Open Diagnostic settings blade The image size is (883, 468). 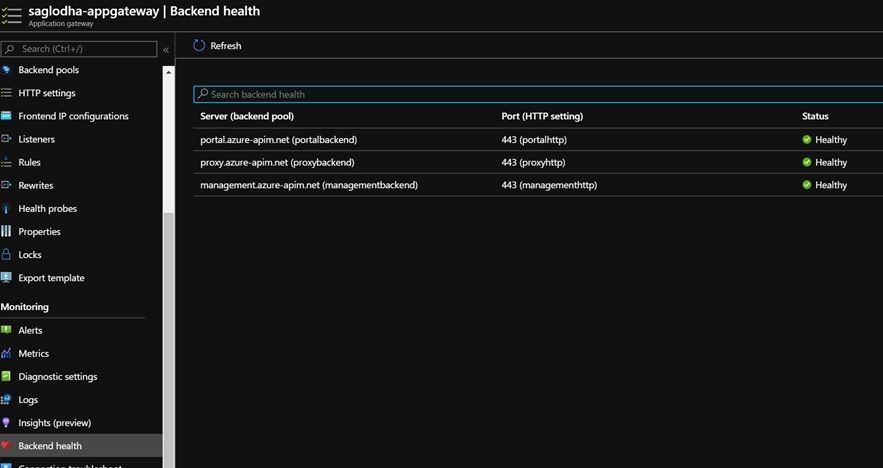point(81,376)
